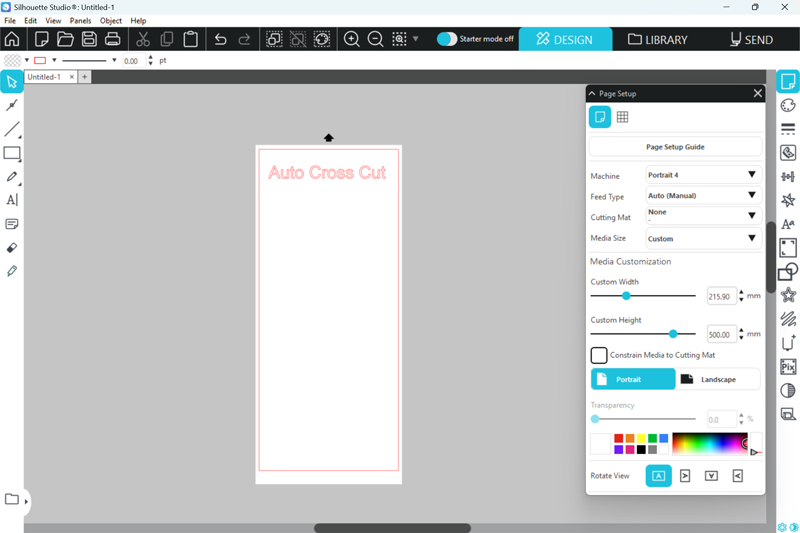Open the Grid settings tab icon

point(622,117)
